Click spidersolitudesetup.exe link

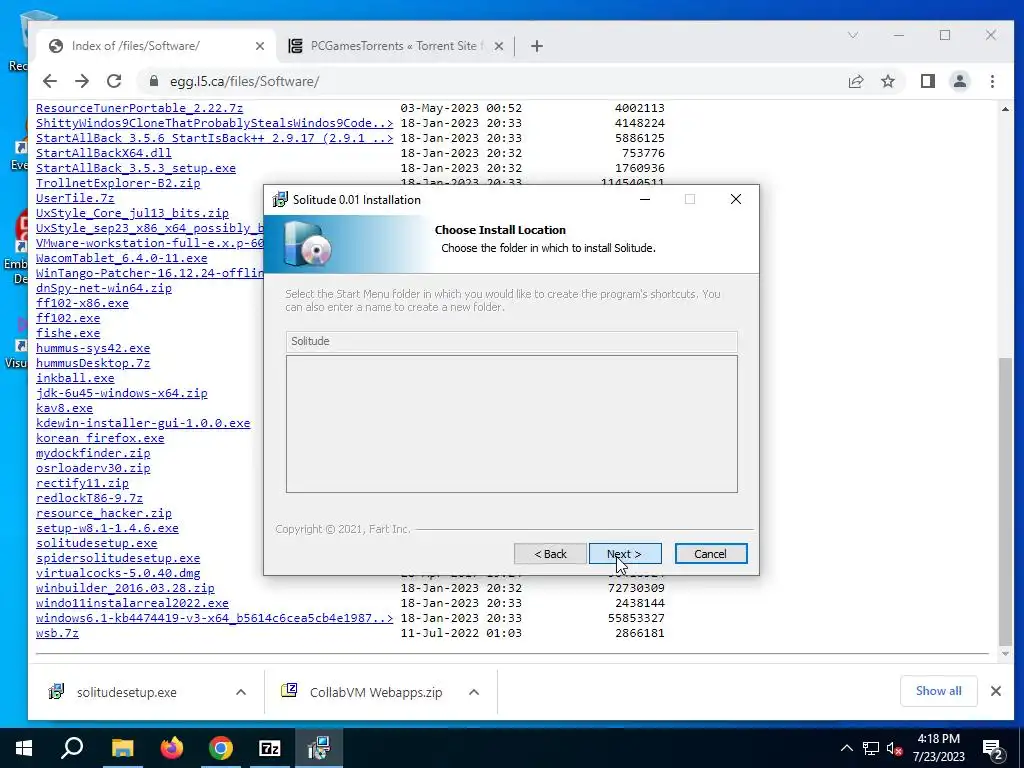coord(118,558)
